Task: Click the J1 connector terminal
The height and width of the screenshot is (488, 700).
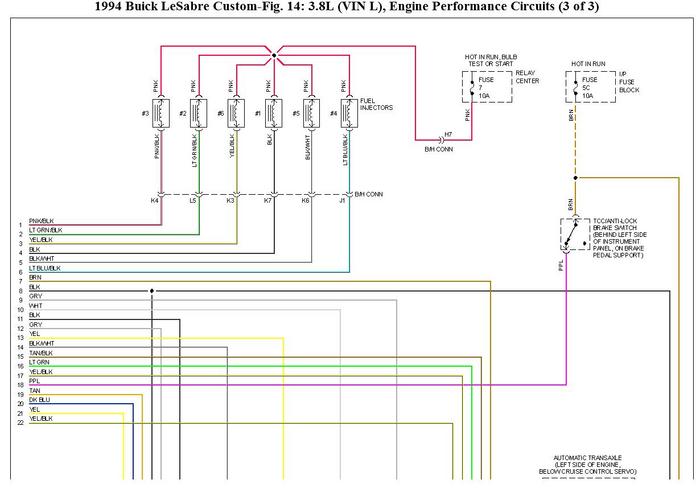Action: point(349,195)
